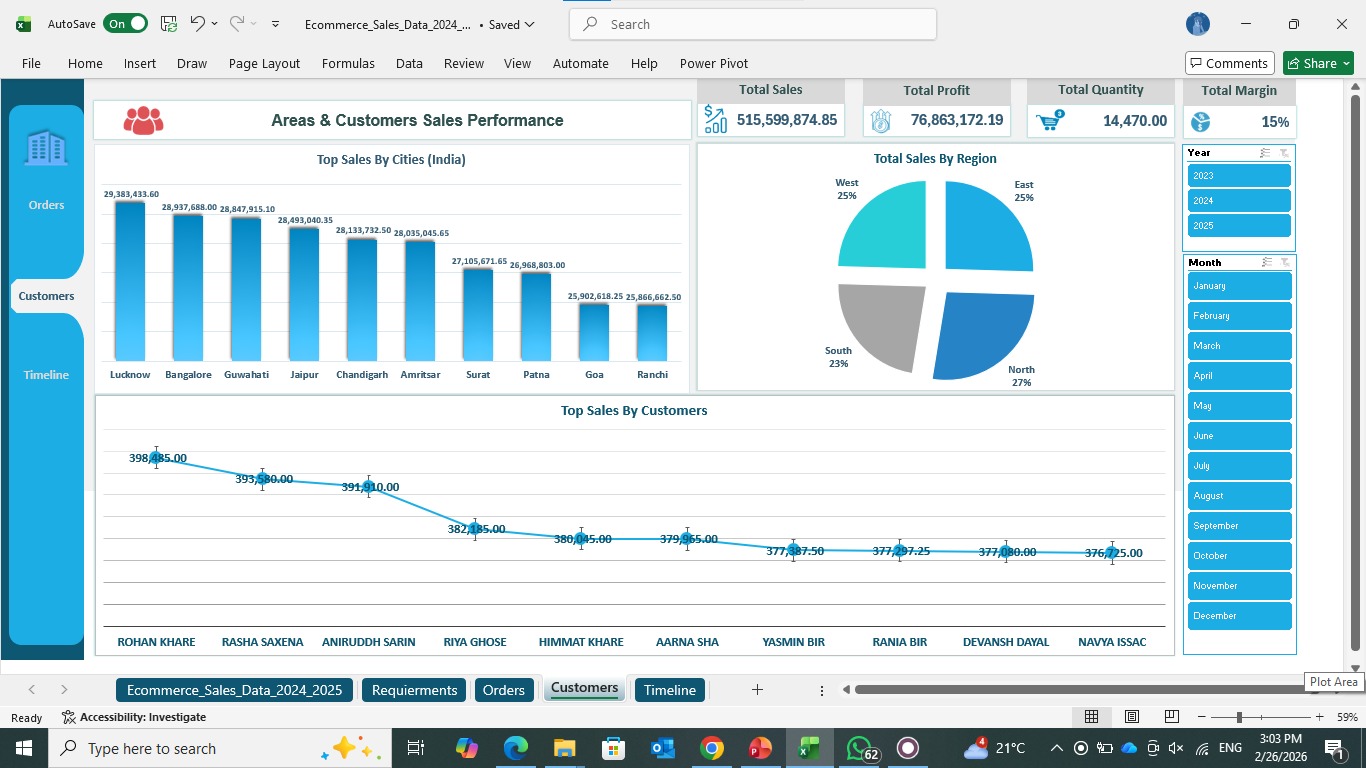Click the Undo arrow icon
Screen dimensions: 1366x768
point(198,24)
